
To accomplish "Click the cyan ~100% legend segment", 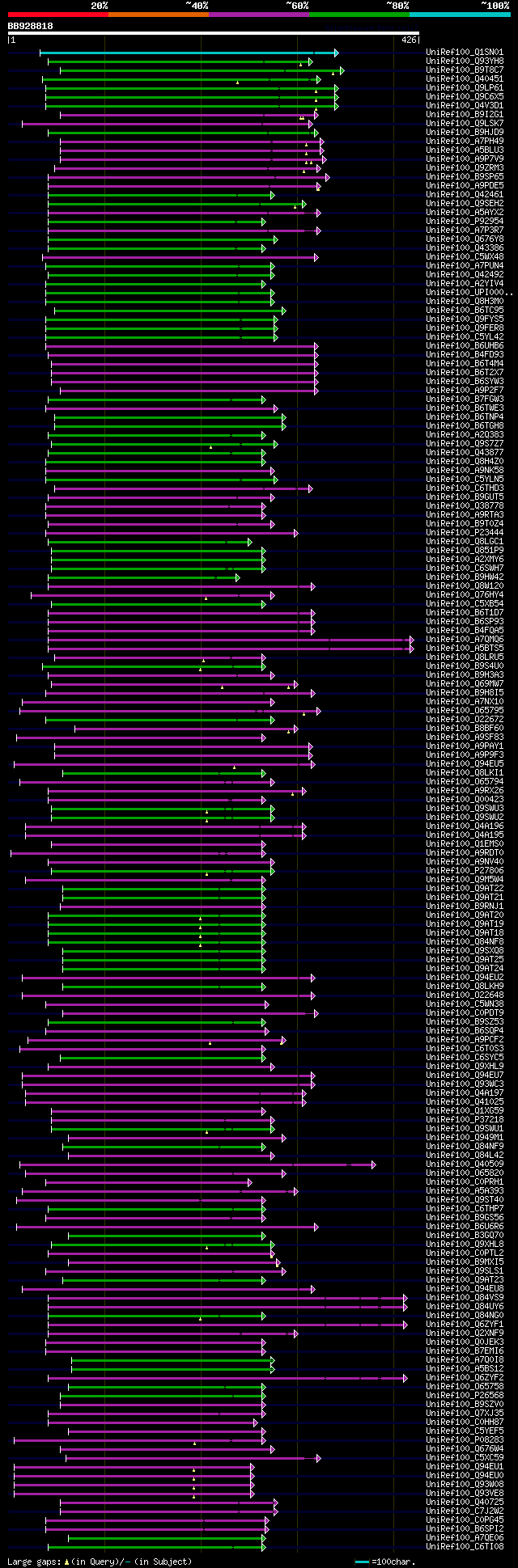I will tap(460, 15).
